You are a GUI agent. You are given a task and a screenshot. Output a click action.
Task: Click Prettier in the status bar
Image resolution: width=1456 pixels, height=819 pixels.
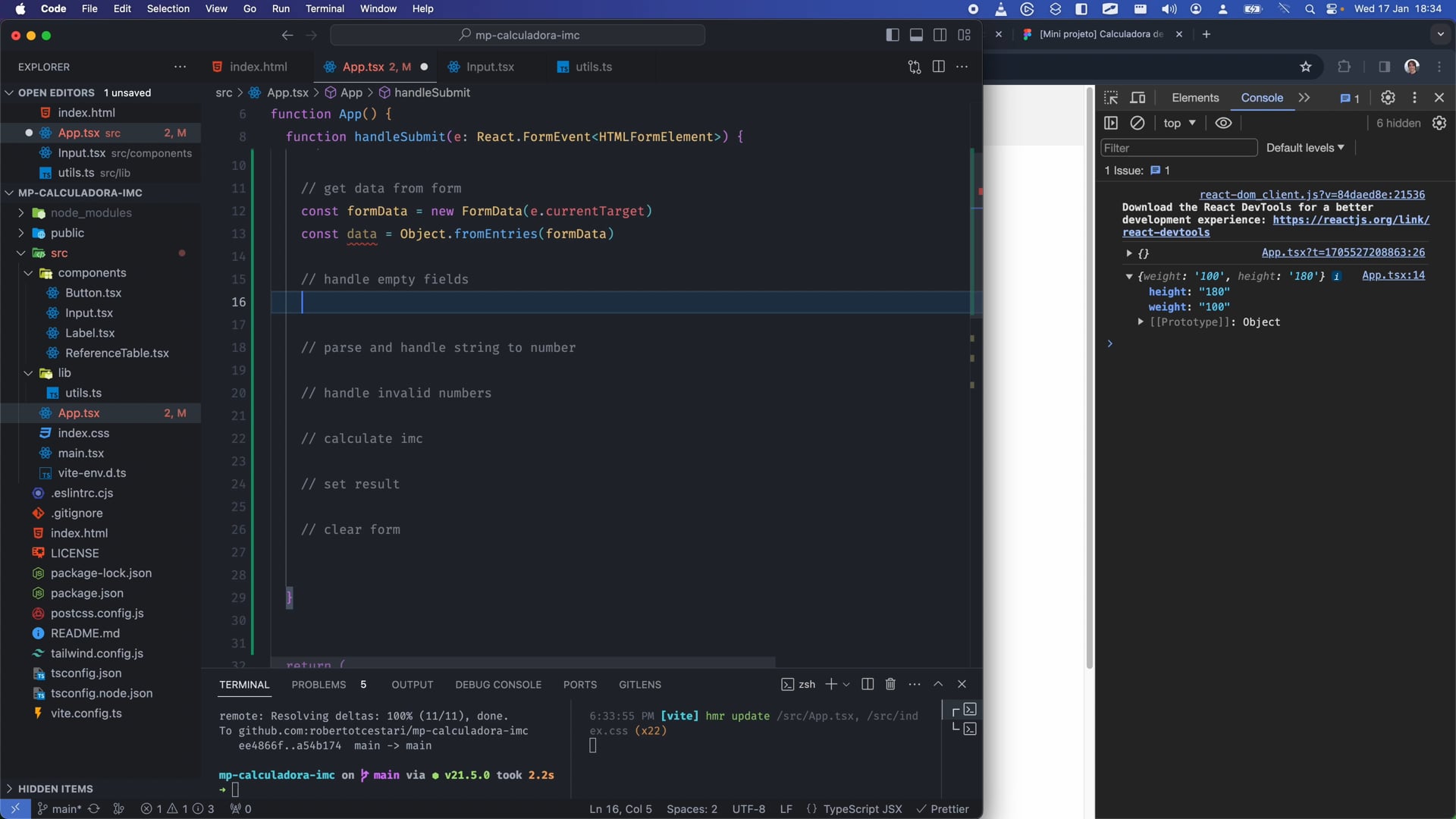[x=943, y=809]
